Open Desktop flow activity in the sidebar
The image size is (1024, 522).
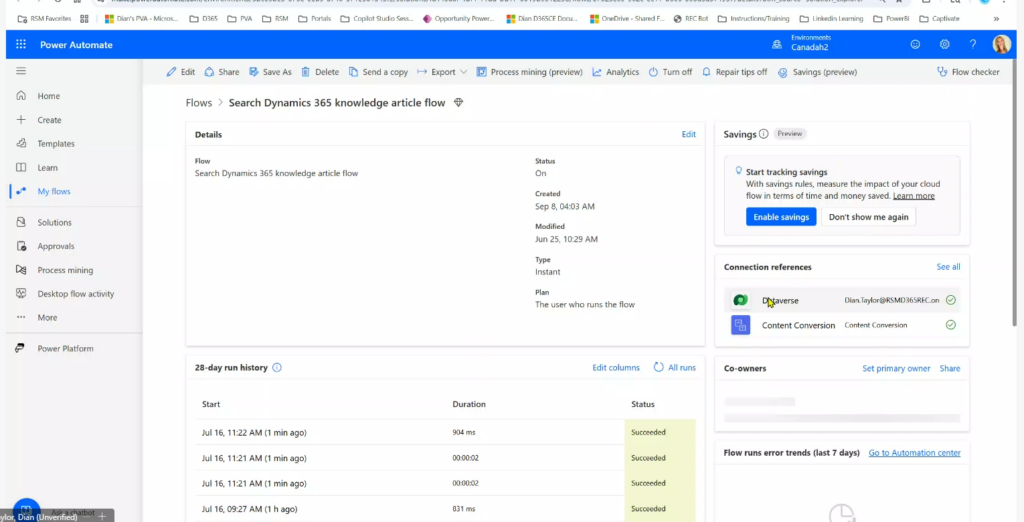coord(75,294)
